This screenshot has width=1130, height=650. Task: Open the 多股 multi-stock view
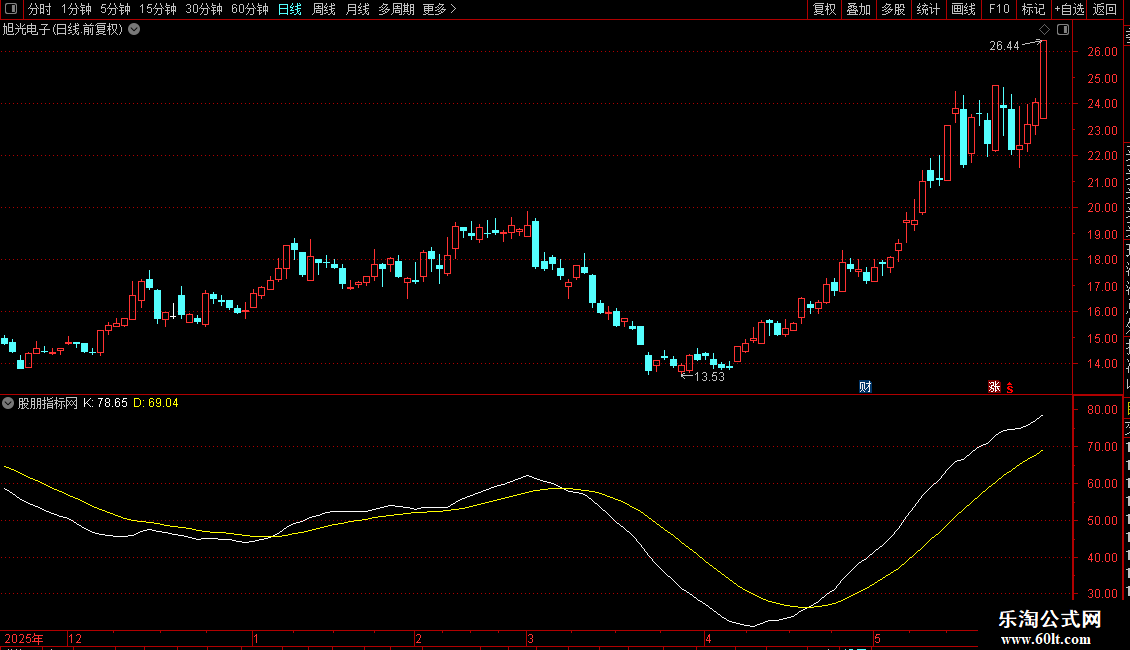click(894, 9)
